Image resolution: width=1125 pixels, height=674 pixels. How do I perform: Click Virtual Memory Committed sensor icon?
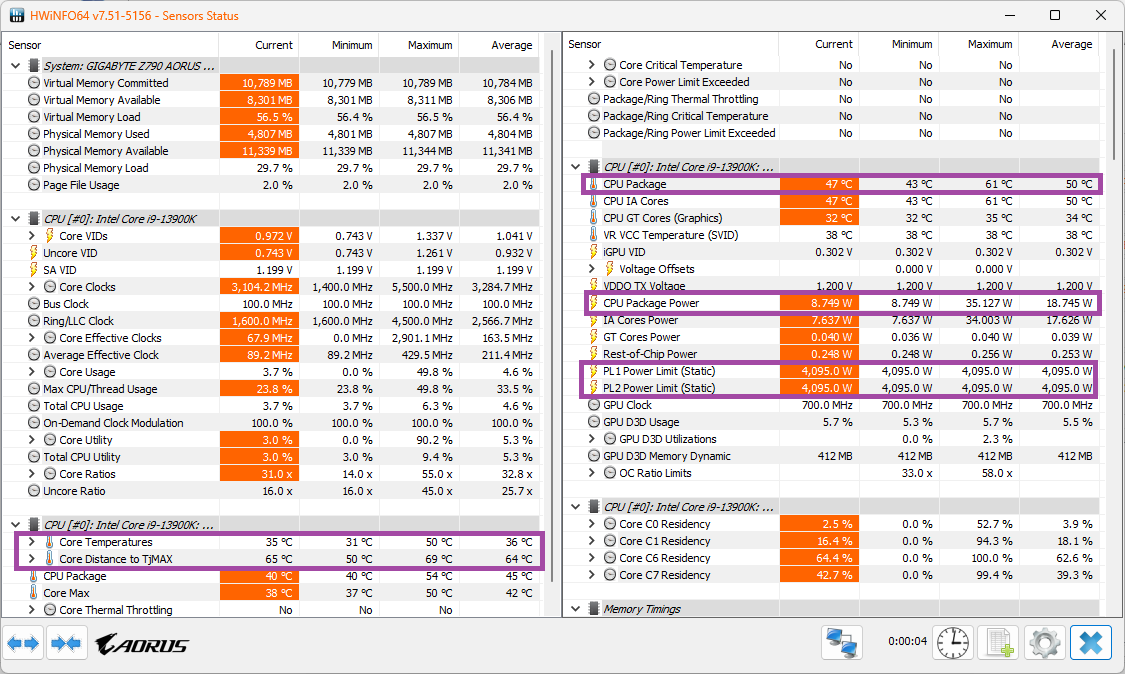[x=34, y=83]
